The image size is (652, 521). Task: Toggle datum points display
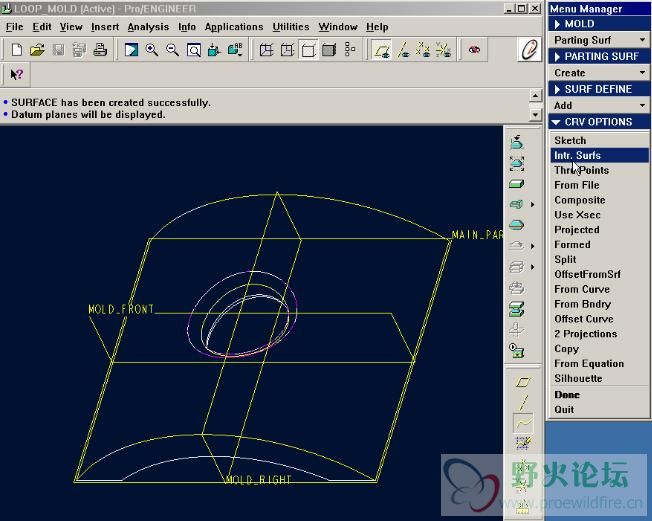(423, 50)
